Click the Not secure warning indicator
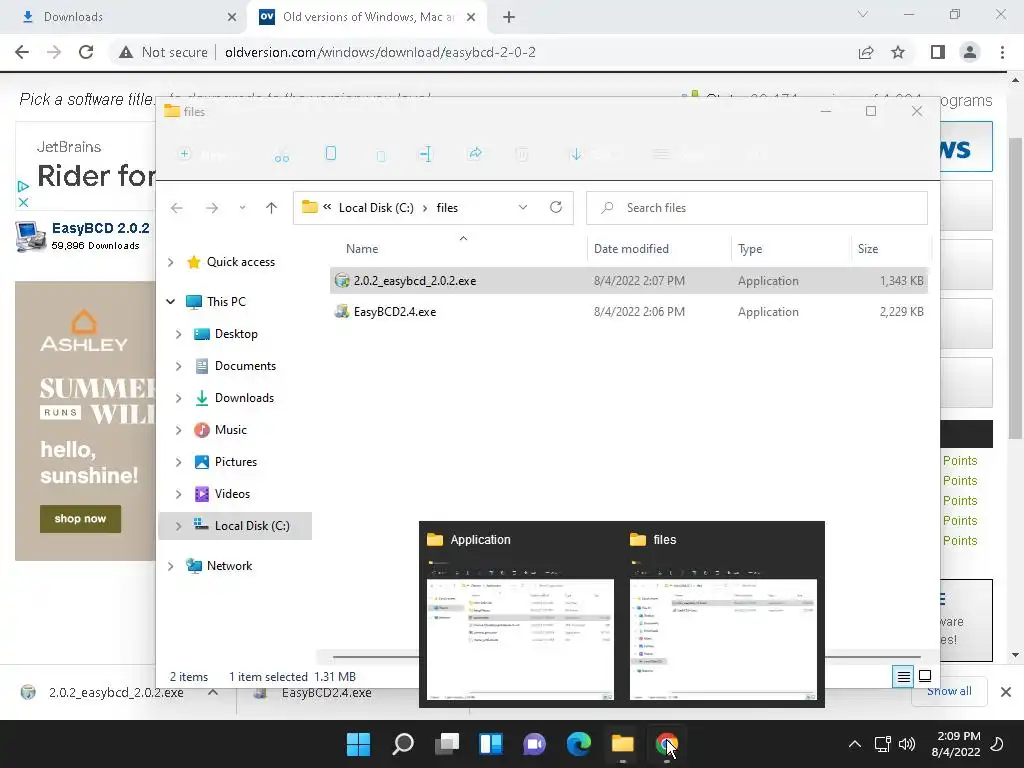Image resolution: width=1024 pixels, height=768 pixels. 163,52
